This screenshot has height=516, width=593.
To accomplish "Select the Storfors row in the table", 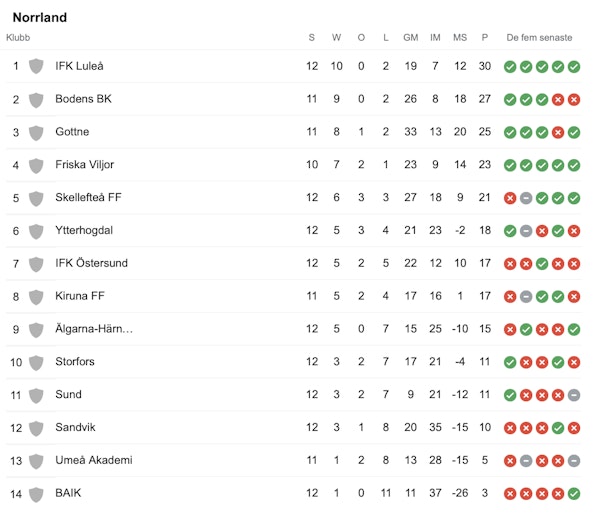I will 293,362.
